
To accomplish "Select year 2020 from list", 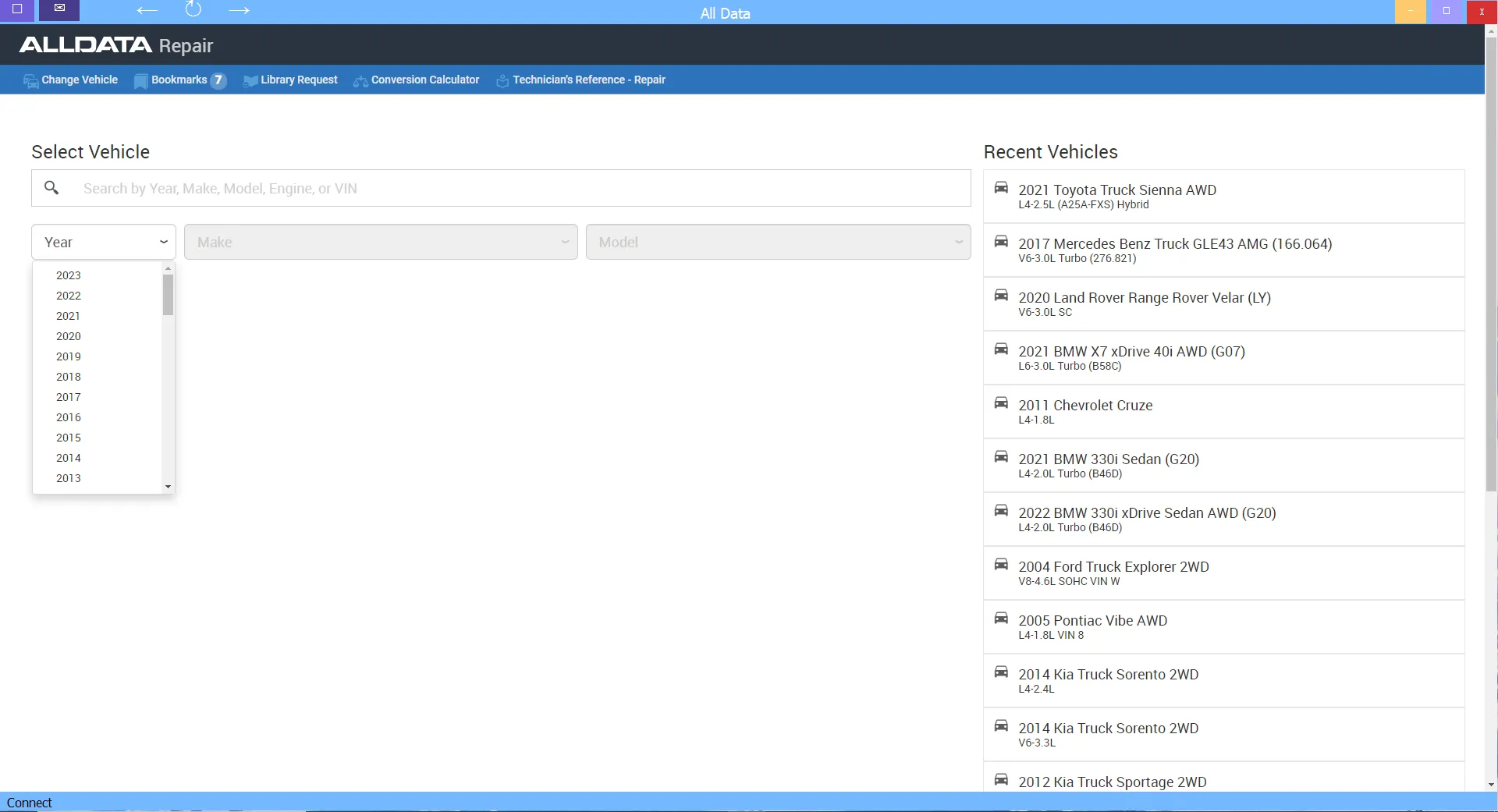I will point(69,336).
